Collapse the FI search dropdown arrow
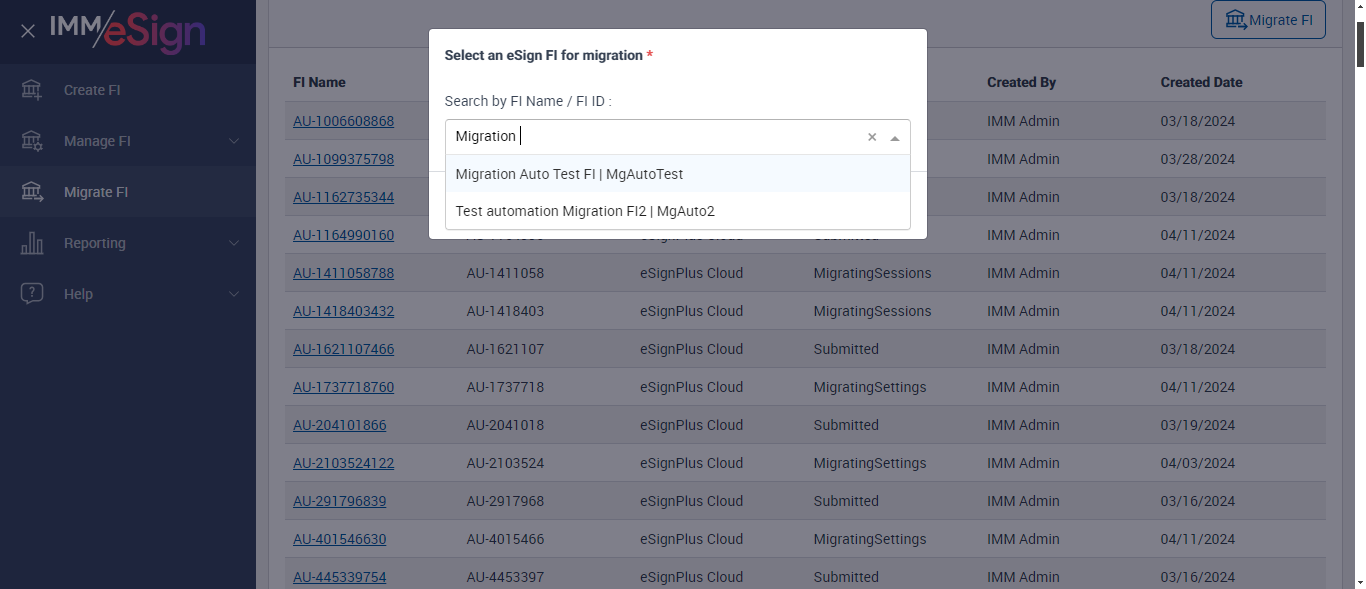 [894, 137]
